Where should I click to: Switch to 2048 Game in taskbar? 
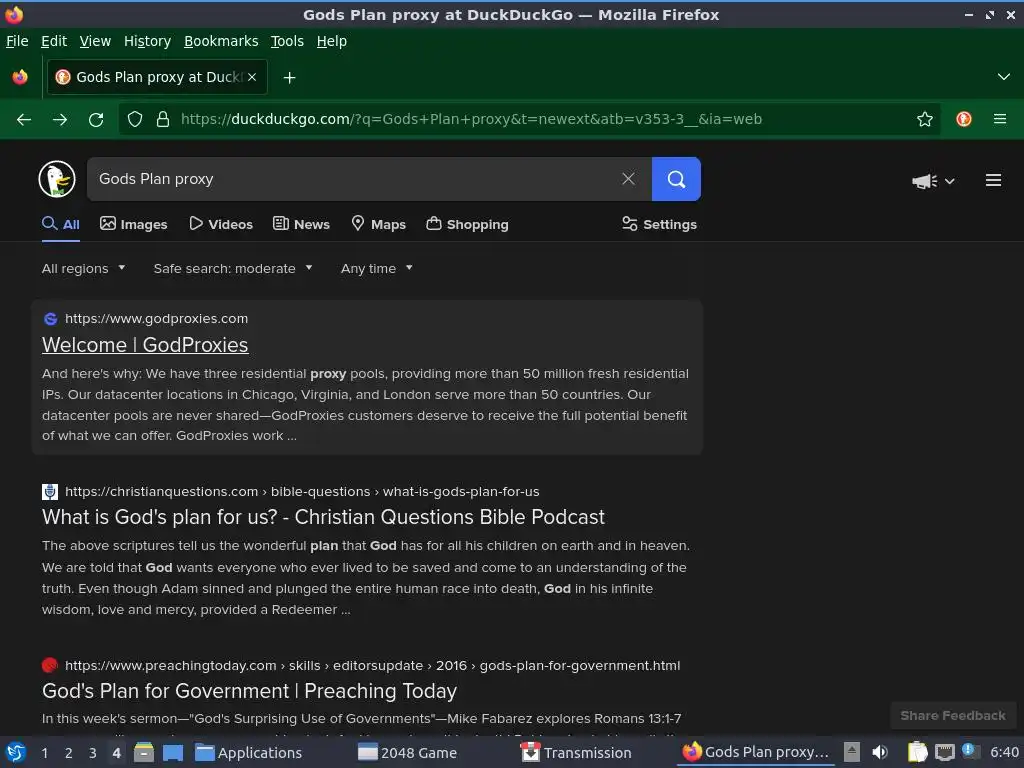pos(408,753)
